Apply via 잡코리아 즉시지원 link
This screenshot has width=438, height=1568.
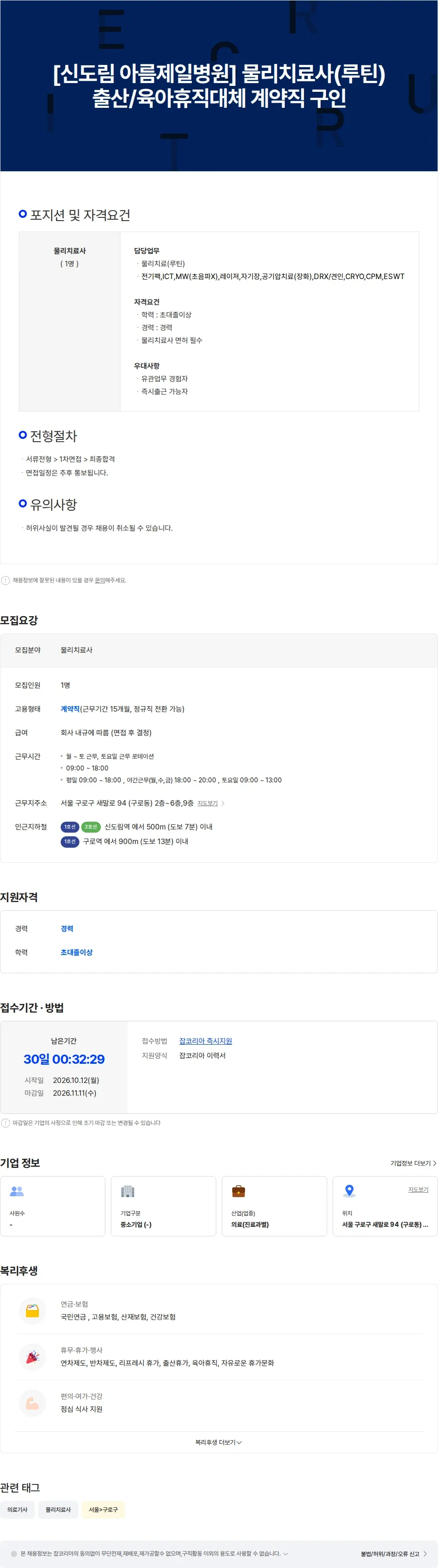pos(206,1041)
